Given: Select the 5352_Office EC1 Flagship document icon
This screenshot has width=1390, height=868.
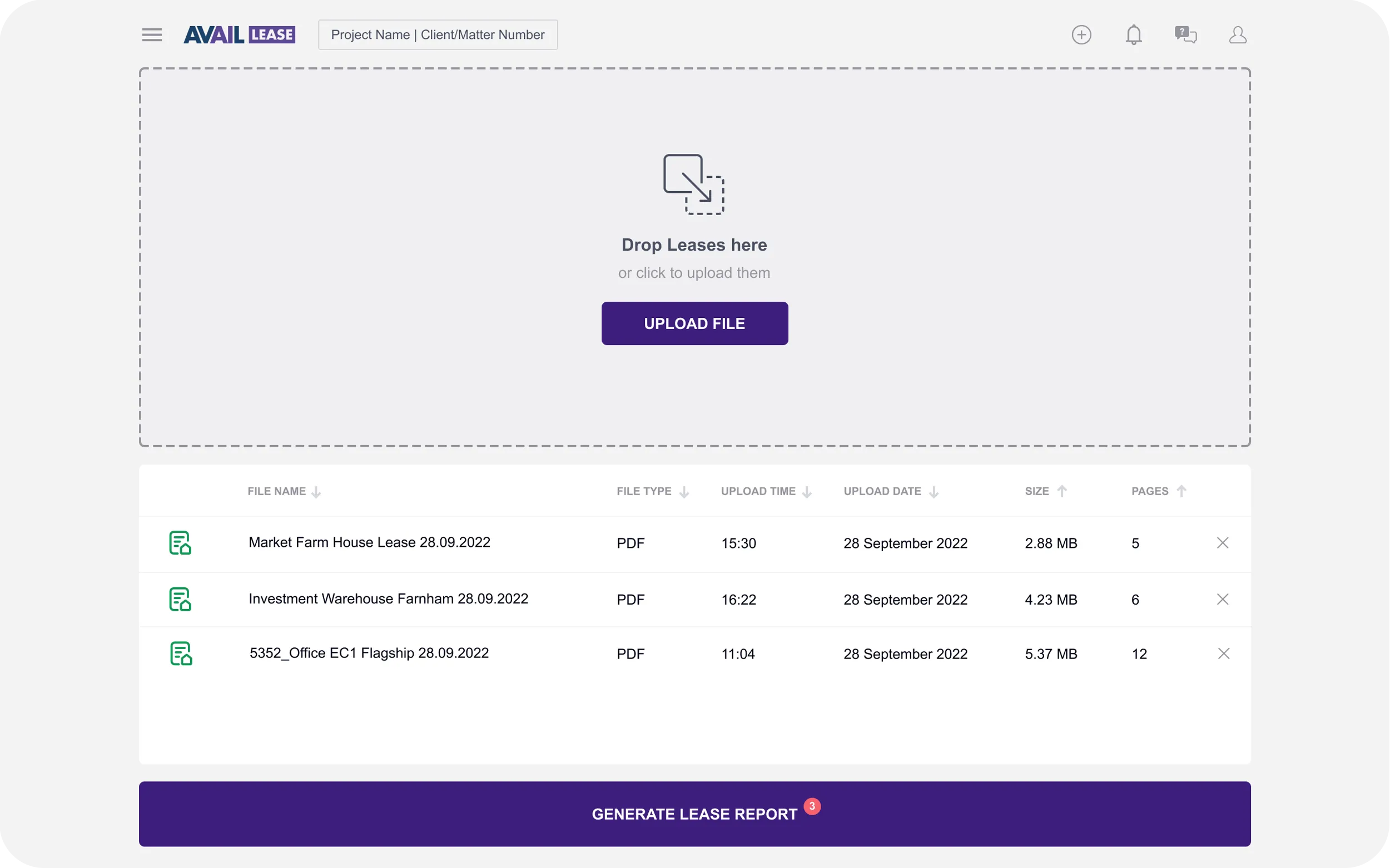Looking at the screenshot, I should click(x=180, y=654).
